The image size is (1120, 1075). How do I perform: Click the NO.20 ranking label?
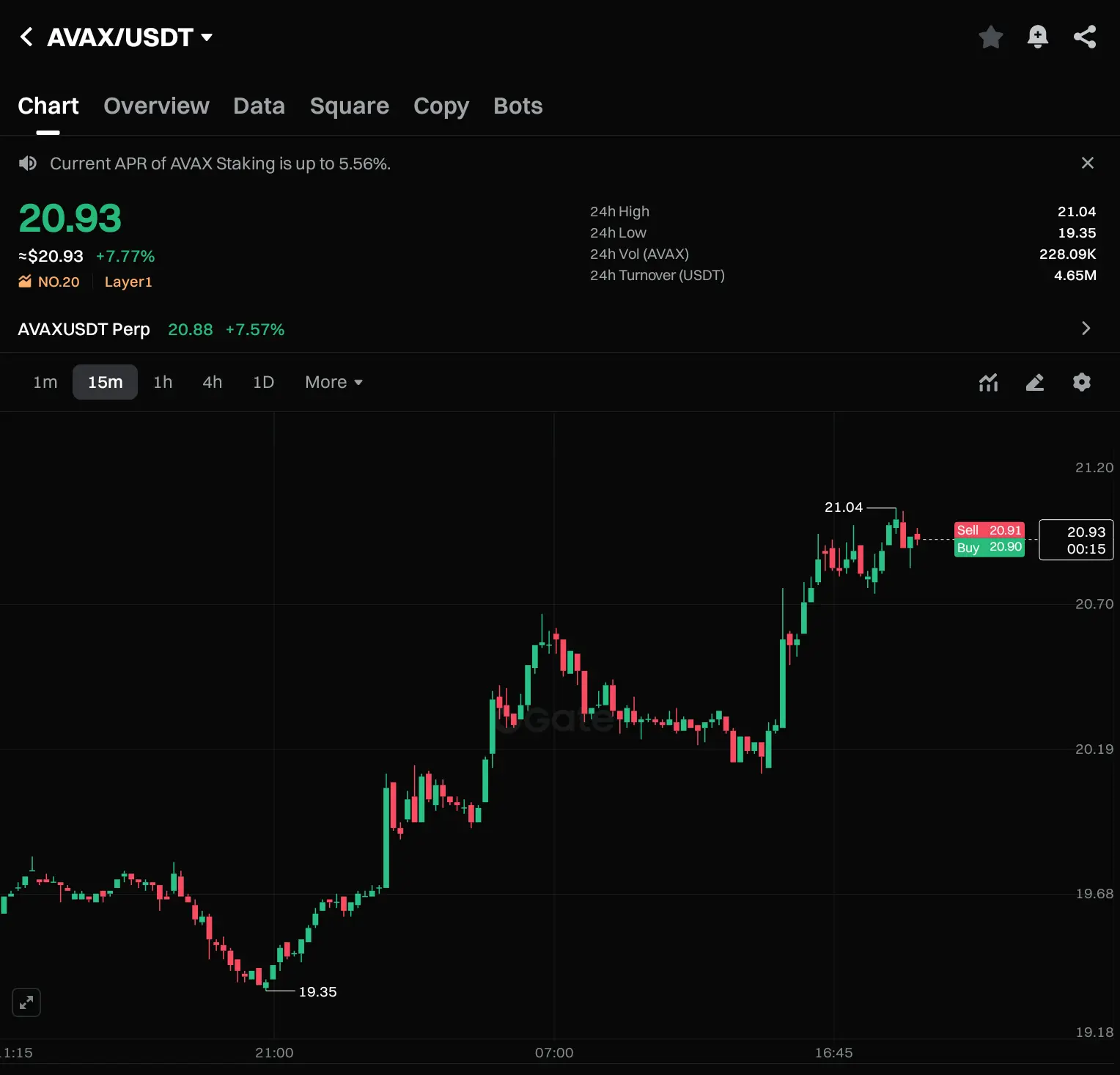coord(59,282)
